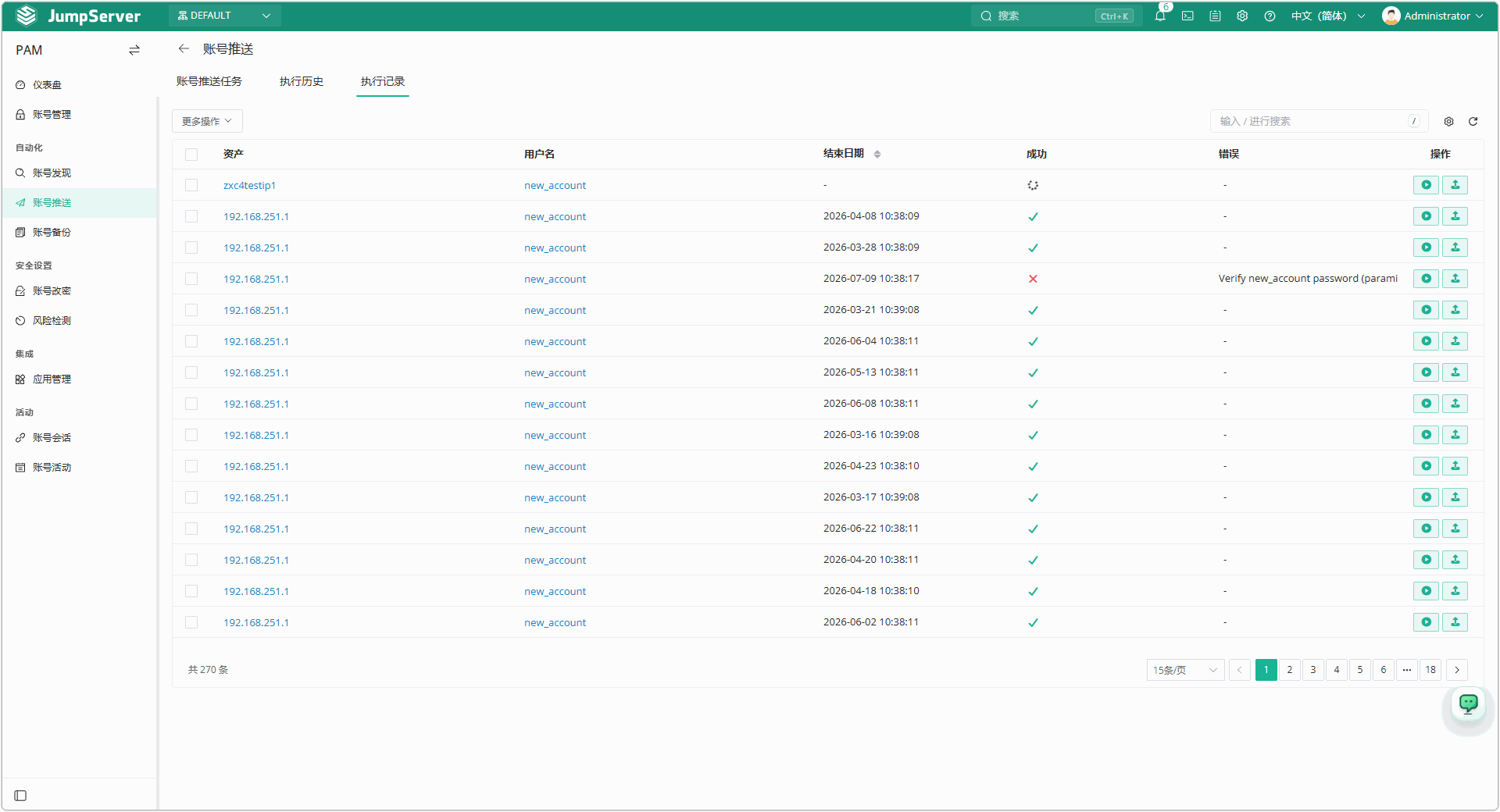Open the 15条/页 page size selector
The width and height of the screenshot is (1500, 812).
tap(1185, 670)
